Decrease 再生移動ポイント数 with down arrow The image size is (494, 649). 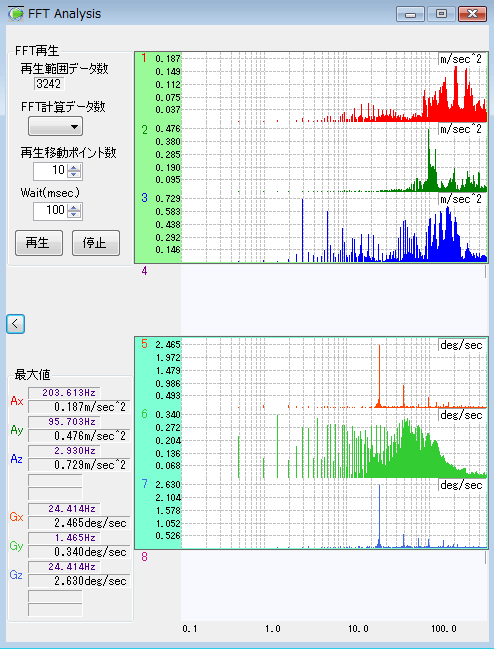click(x=74, y=175)
